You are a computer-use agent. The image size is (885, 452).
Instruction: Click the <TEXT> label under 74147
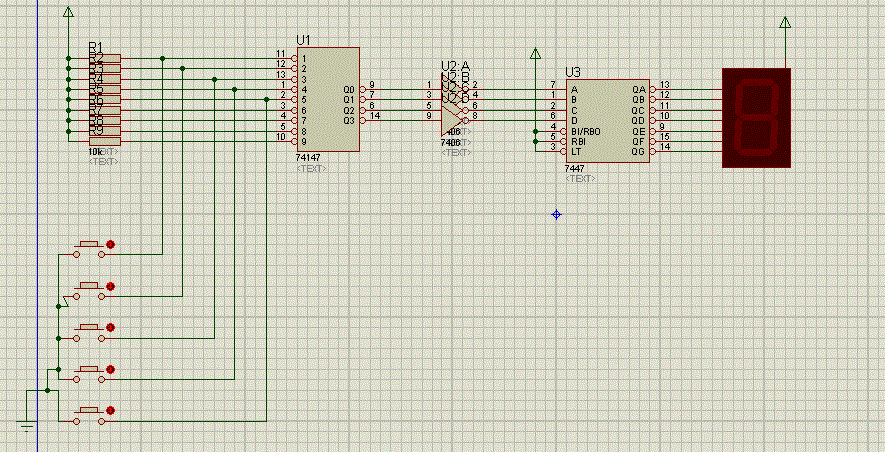click(311, 169)
